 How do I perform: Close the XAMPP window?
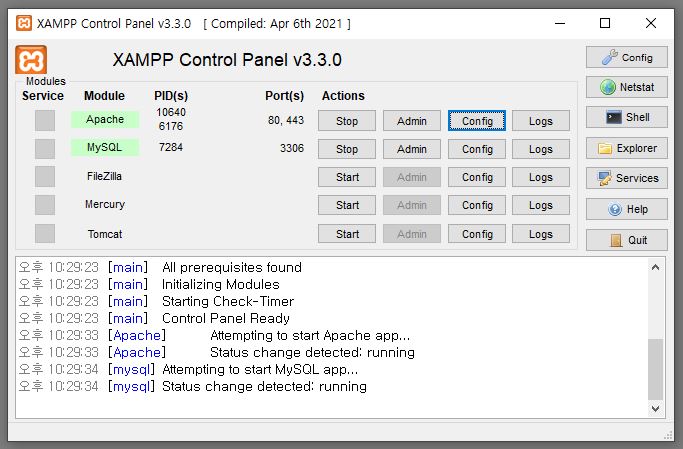pos(651,23)
